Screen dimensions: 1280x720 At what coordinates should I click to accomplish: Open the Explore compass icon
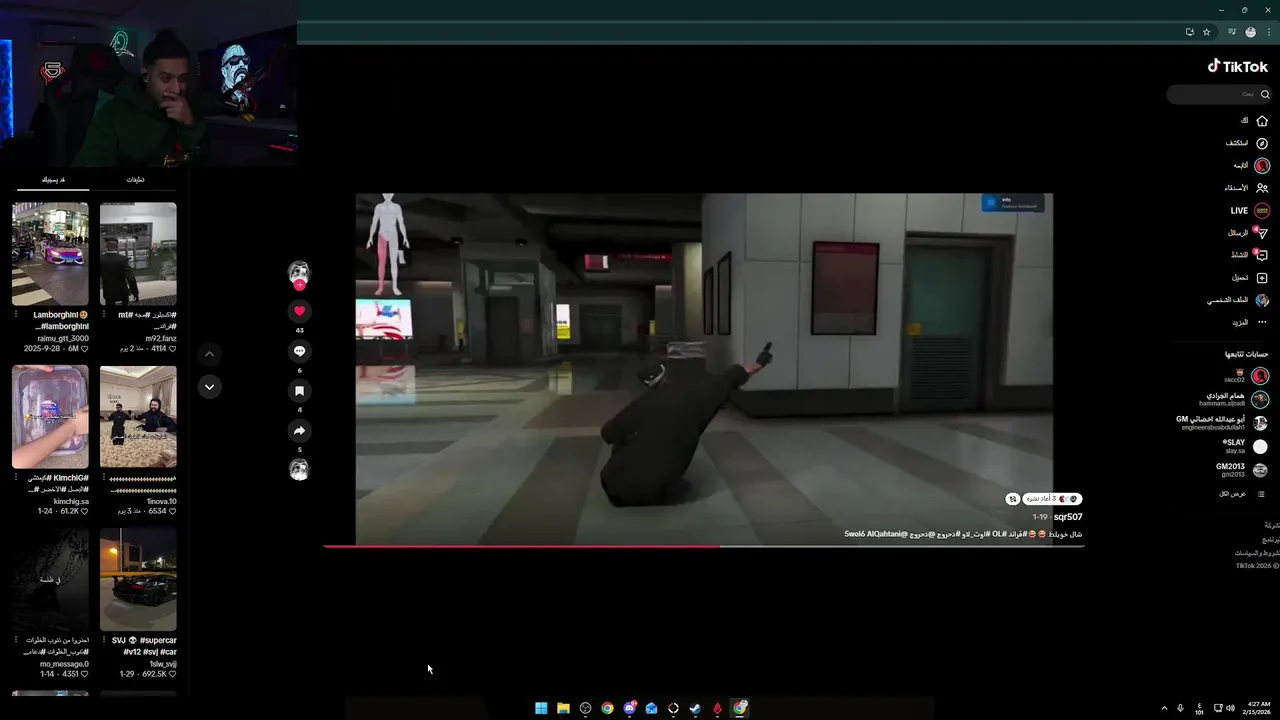click(x=1262, y=143)
